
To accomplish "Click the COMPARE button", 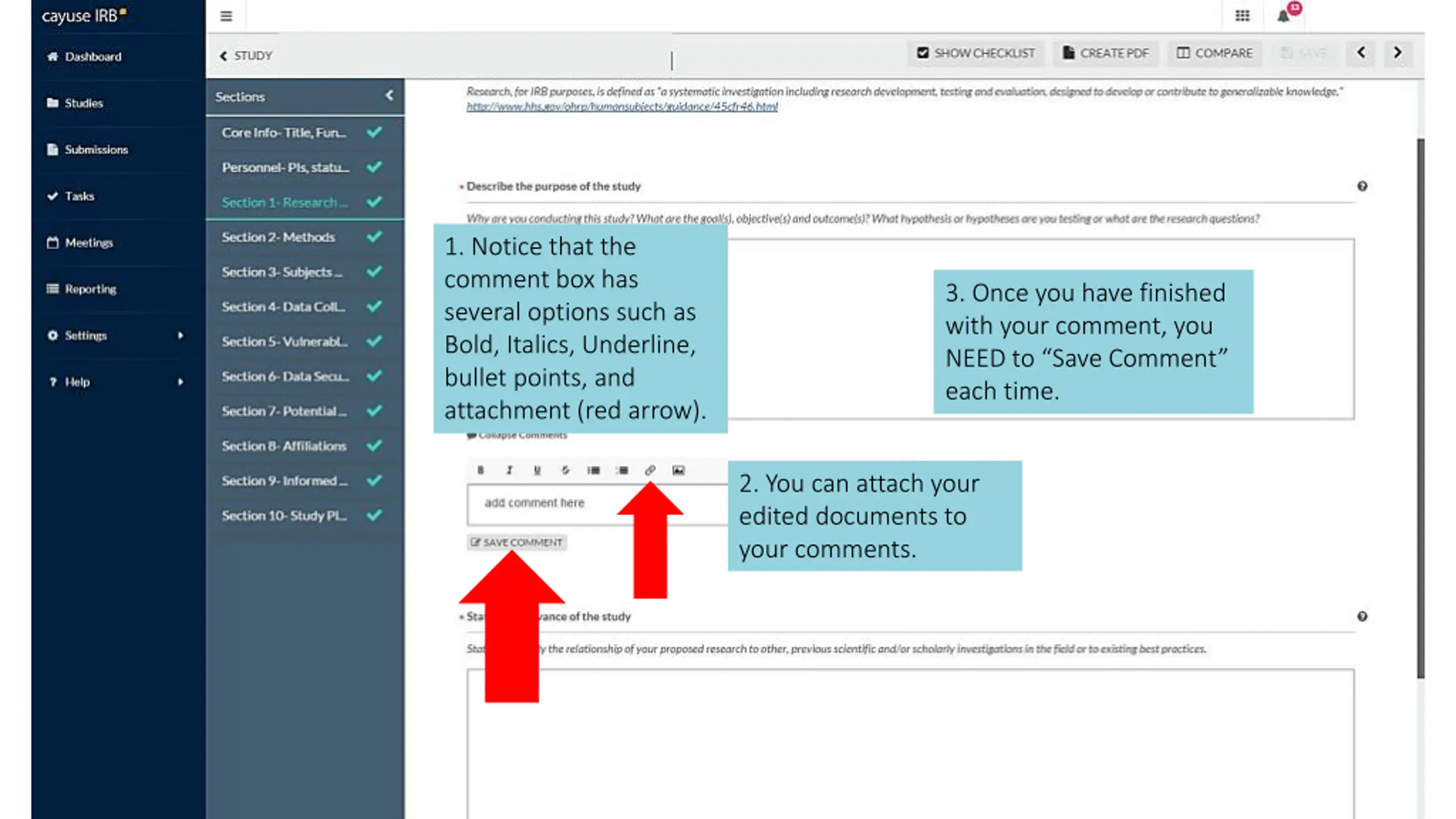I will 1214,53.
